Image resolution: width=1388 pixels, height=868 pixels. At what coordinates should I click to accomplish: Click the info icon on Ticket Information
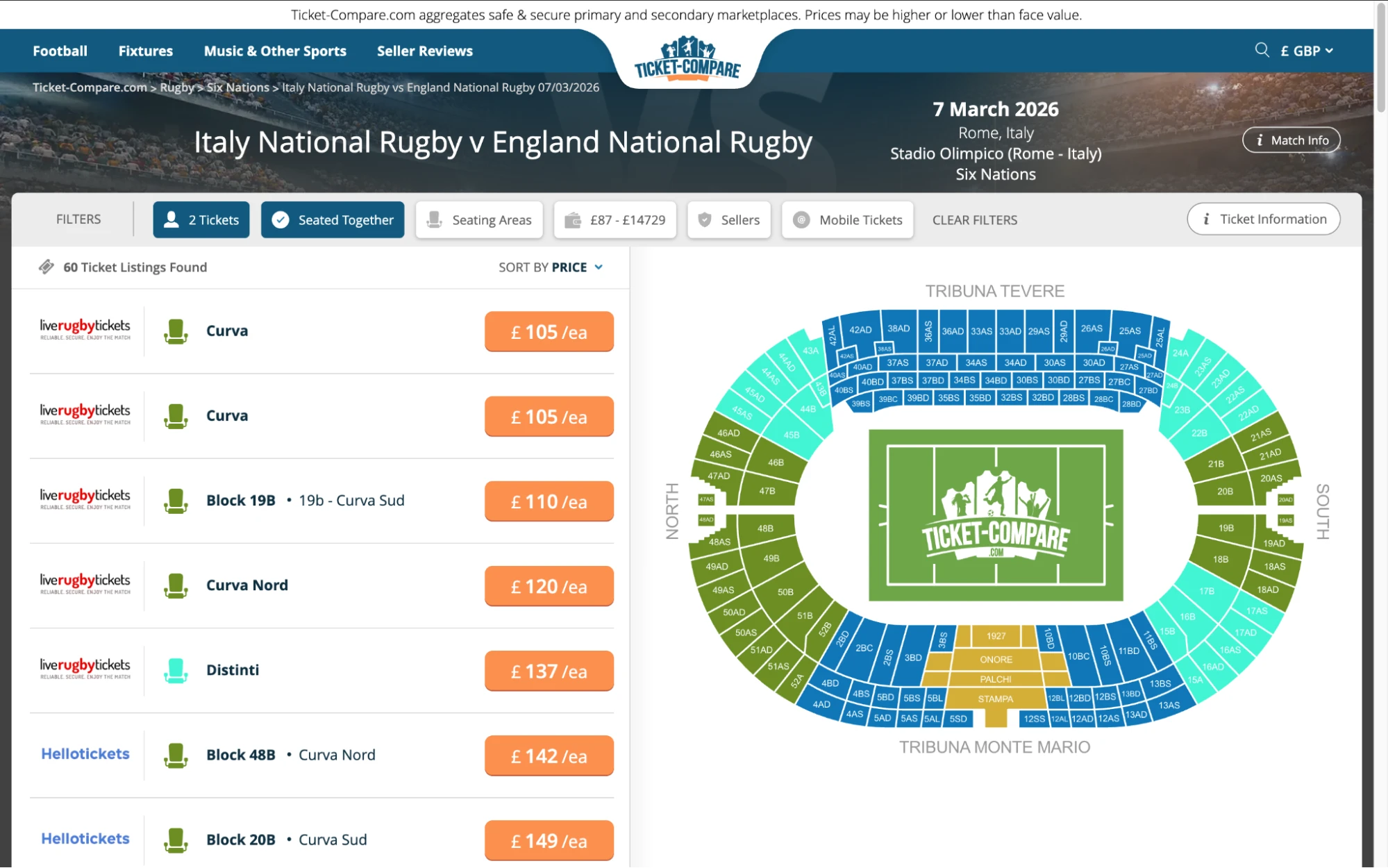pyautogui.click(x=1206, y=219)
